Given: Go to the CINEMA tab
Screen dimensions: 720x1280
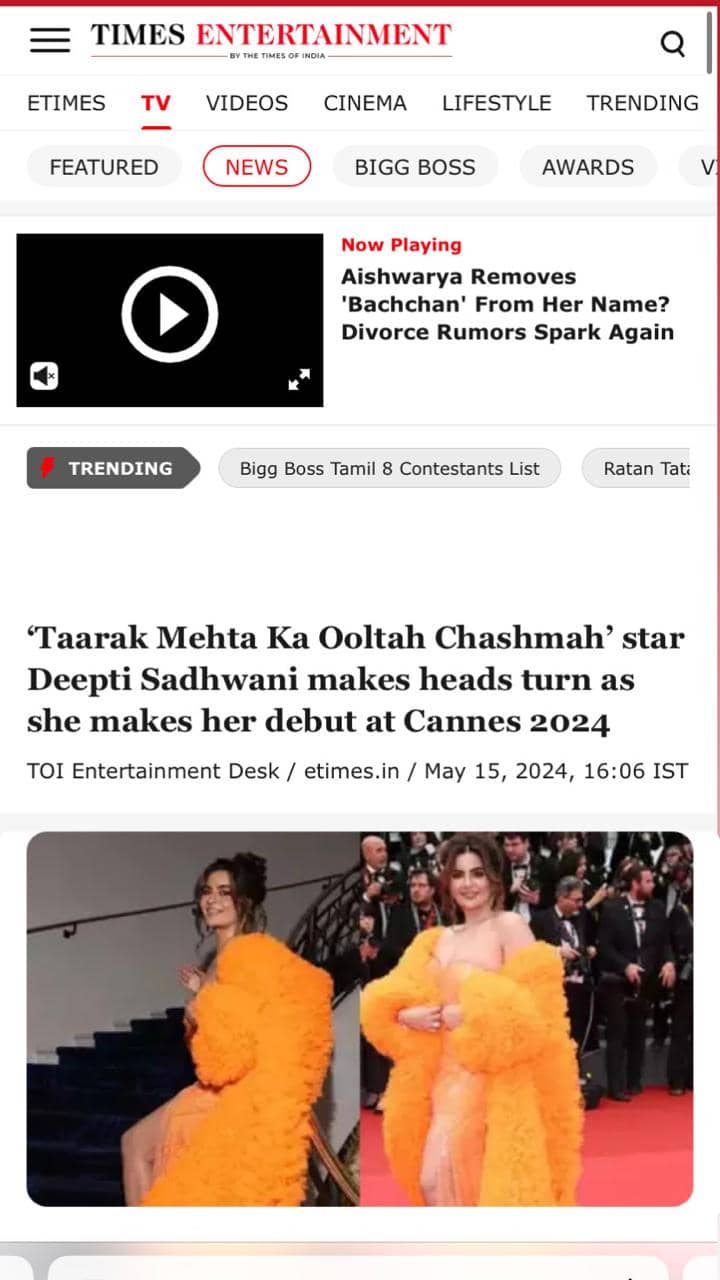Looking at the screenshot, I should [x=365, y=103].
